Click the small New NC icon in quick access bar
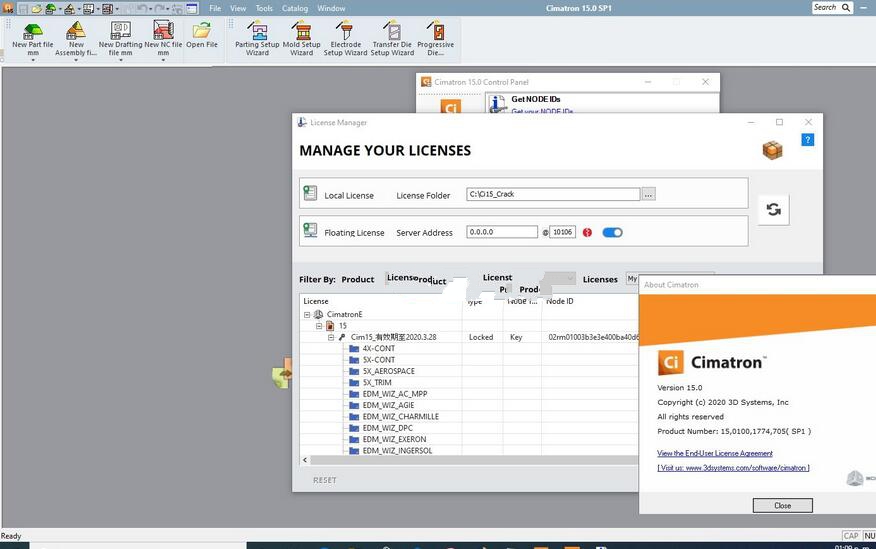Viewport: 876px width, 549px height. 107,8
